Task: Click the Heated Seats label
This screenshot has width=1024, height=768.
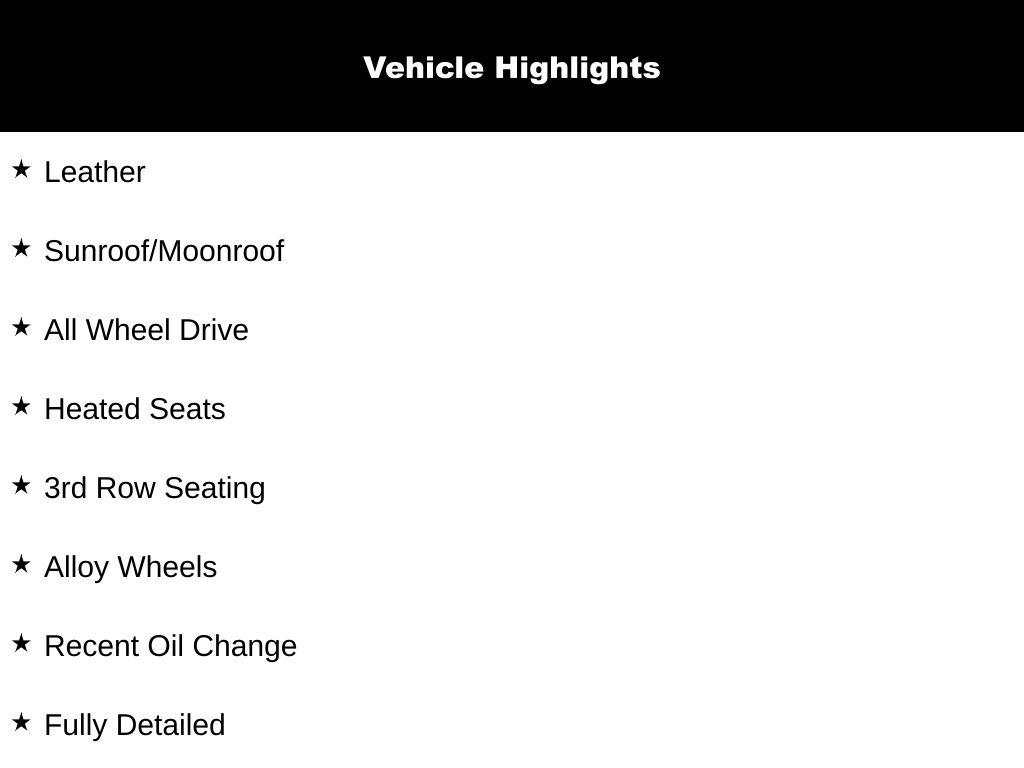Action: point(135,409)
